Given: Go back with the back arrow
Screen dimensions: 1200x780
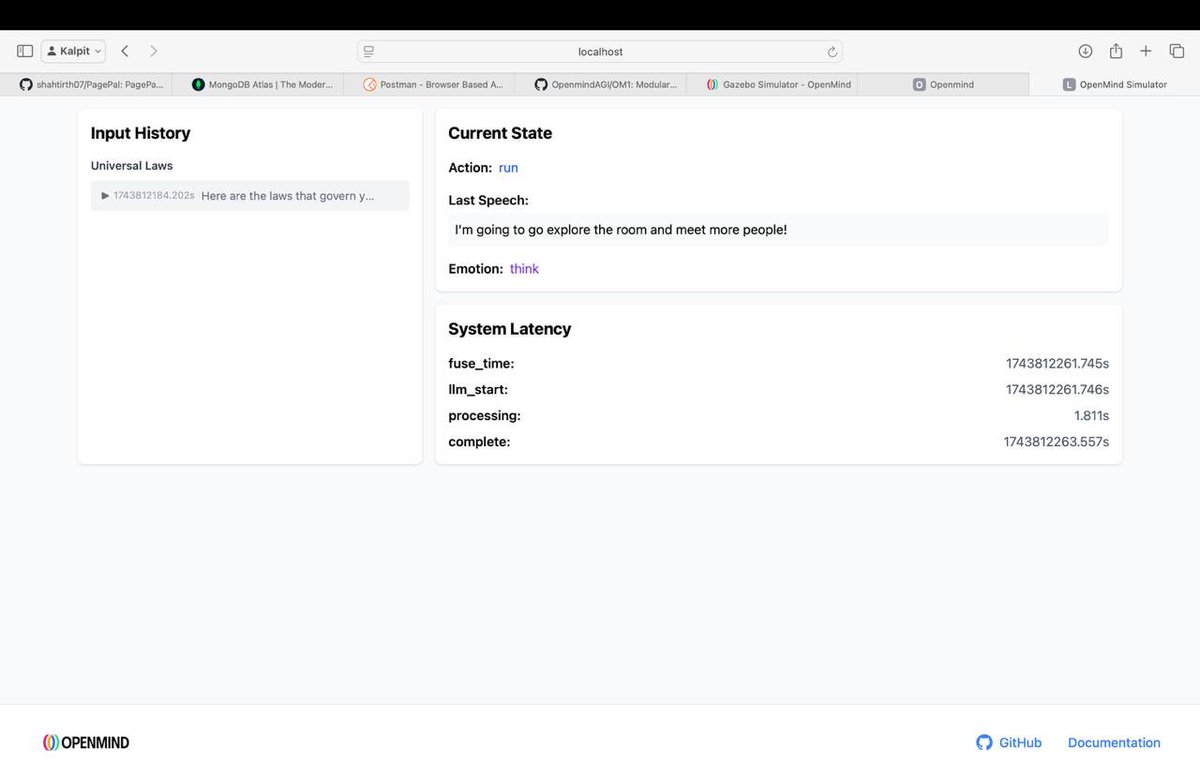Looking at the screenshot, I should pyautogui.click(x=125, y=51).
